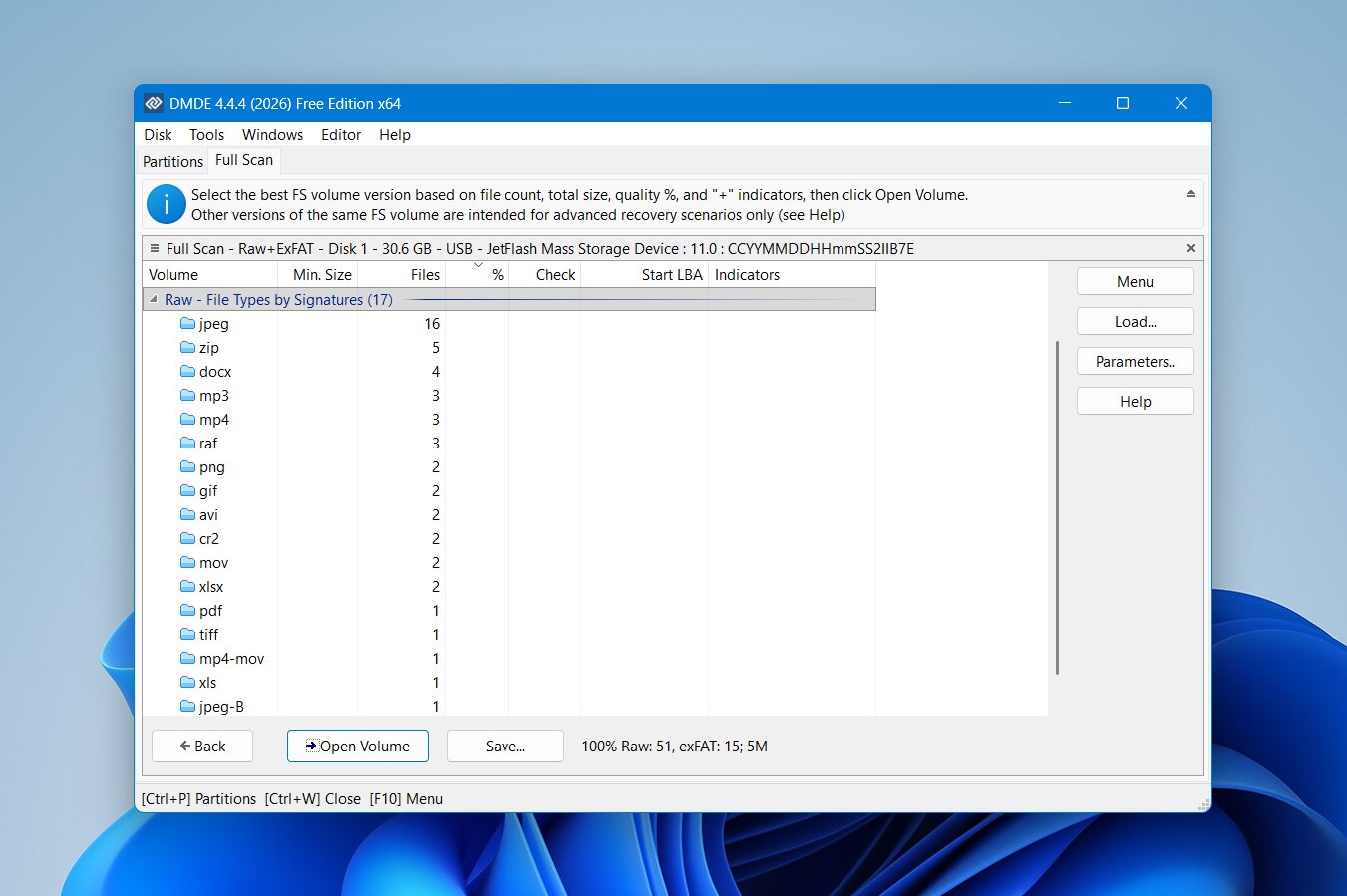Click the DMDE app logo icon
1347x896 pixels.
point(153,103)
